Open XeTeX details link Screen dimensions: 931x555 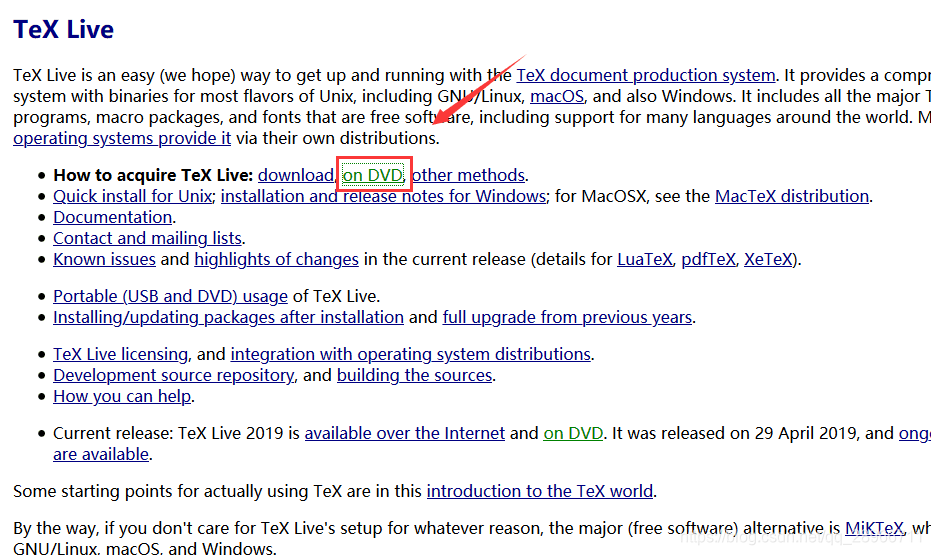(x=768, y=259)
